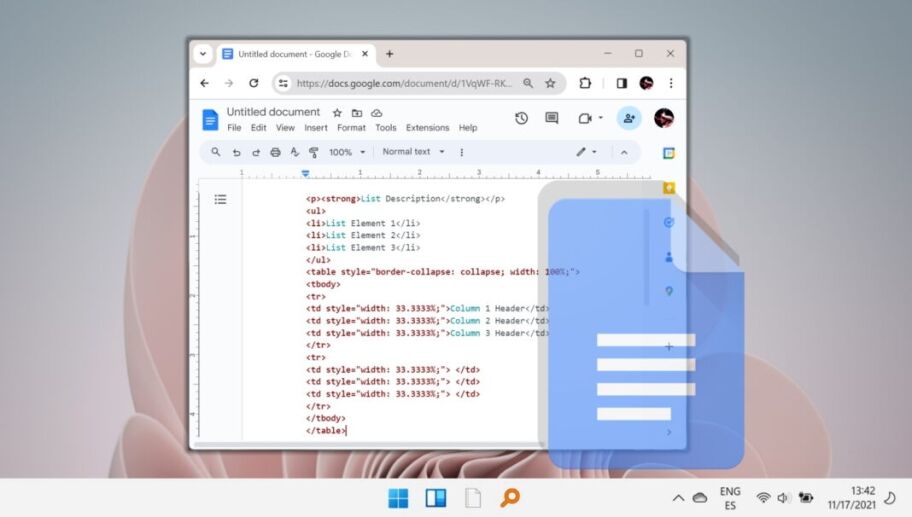Open the Edit menu
Image resolution: width=912 pixels, height=517 pixels.
[x=258, y=128]
